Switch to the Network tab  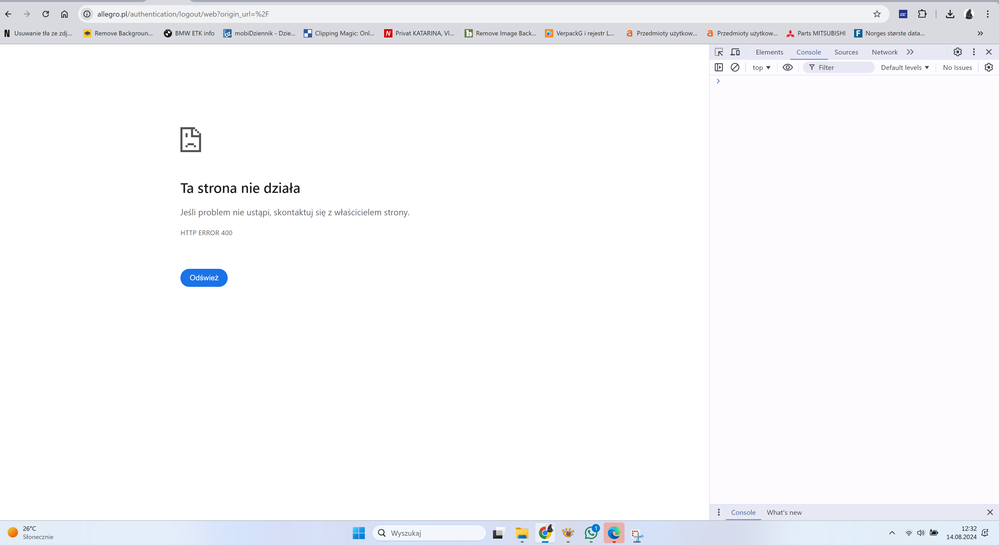click(x=884, y=52)
